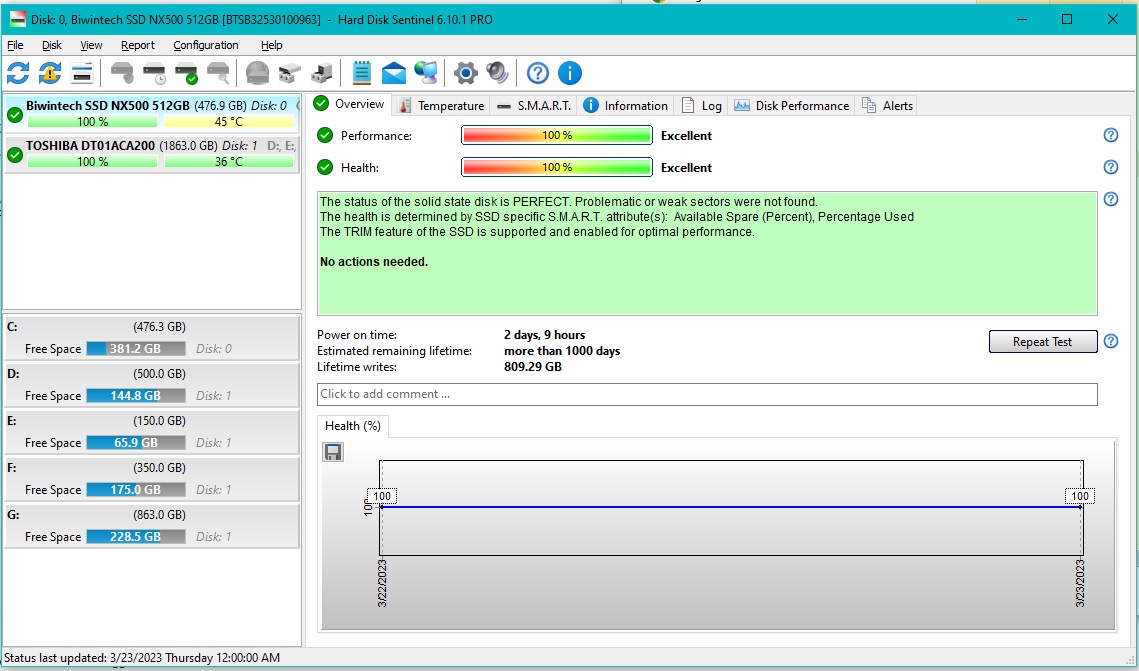Switch to the Disk Performance tab

coord(791,105)
